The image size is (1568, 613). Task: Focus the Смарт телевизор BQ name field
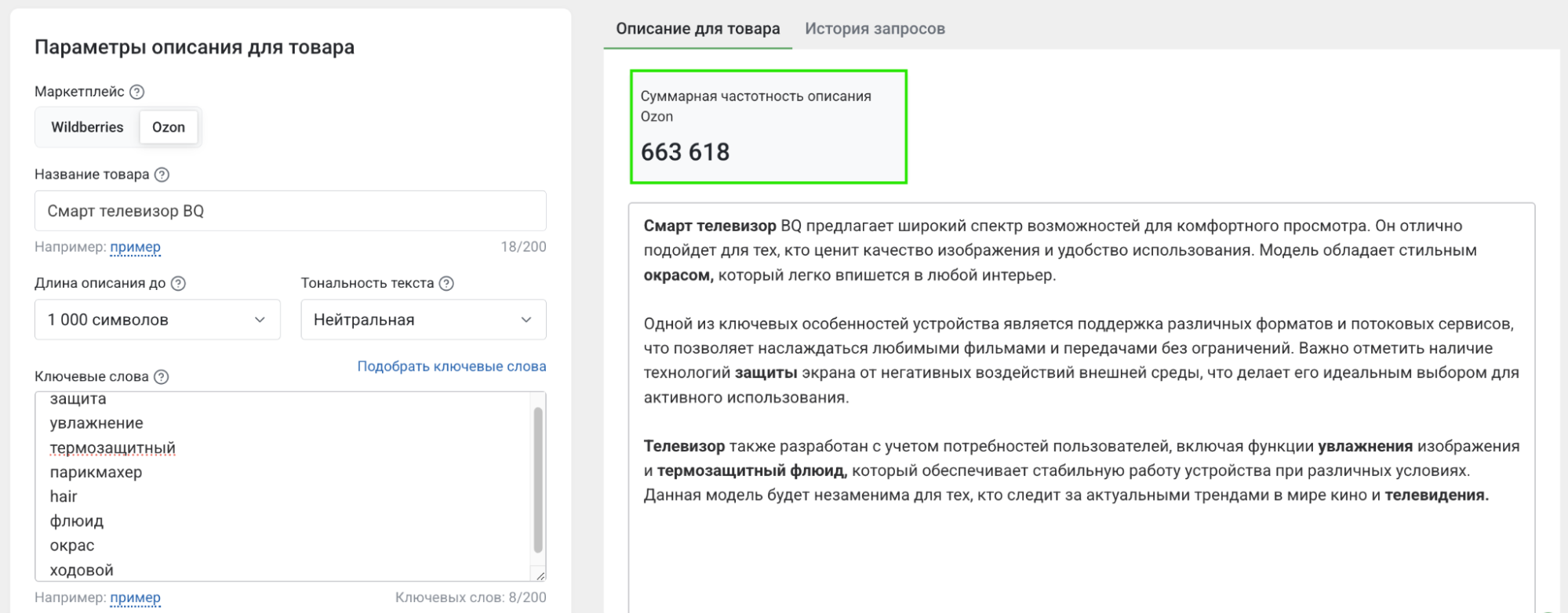[290, 211]
